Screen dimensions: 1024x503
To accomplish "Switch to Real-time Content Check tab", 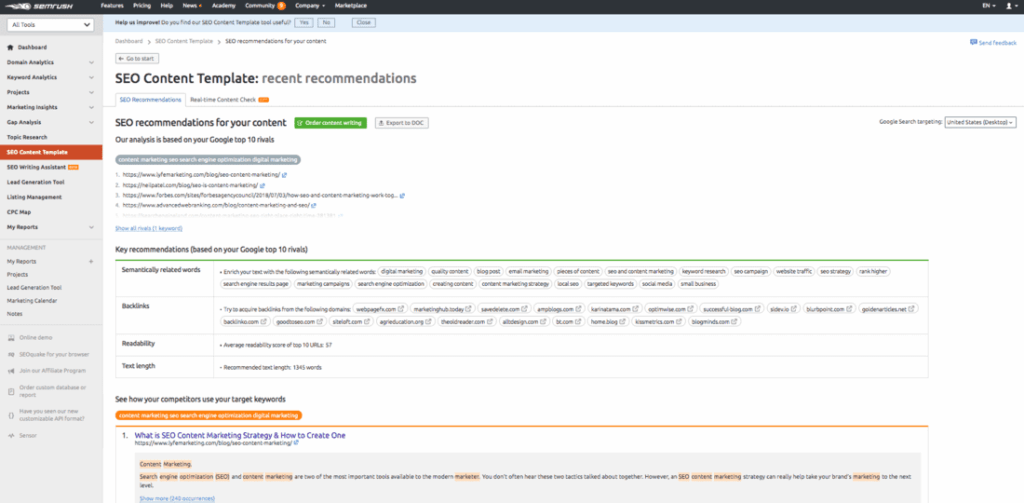I will click(229, 100).
